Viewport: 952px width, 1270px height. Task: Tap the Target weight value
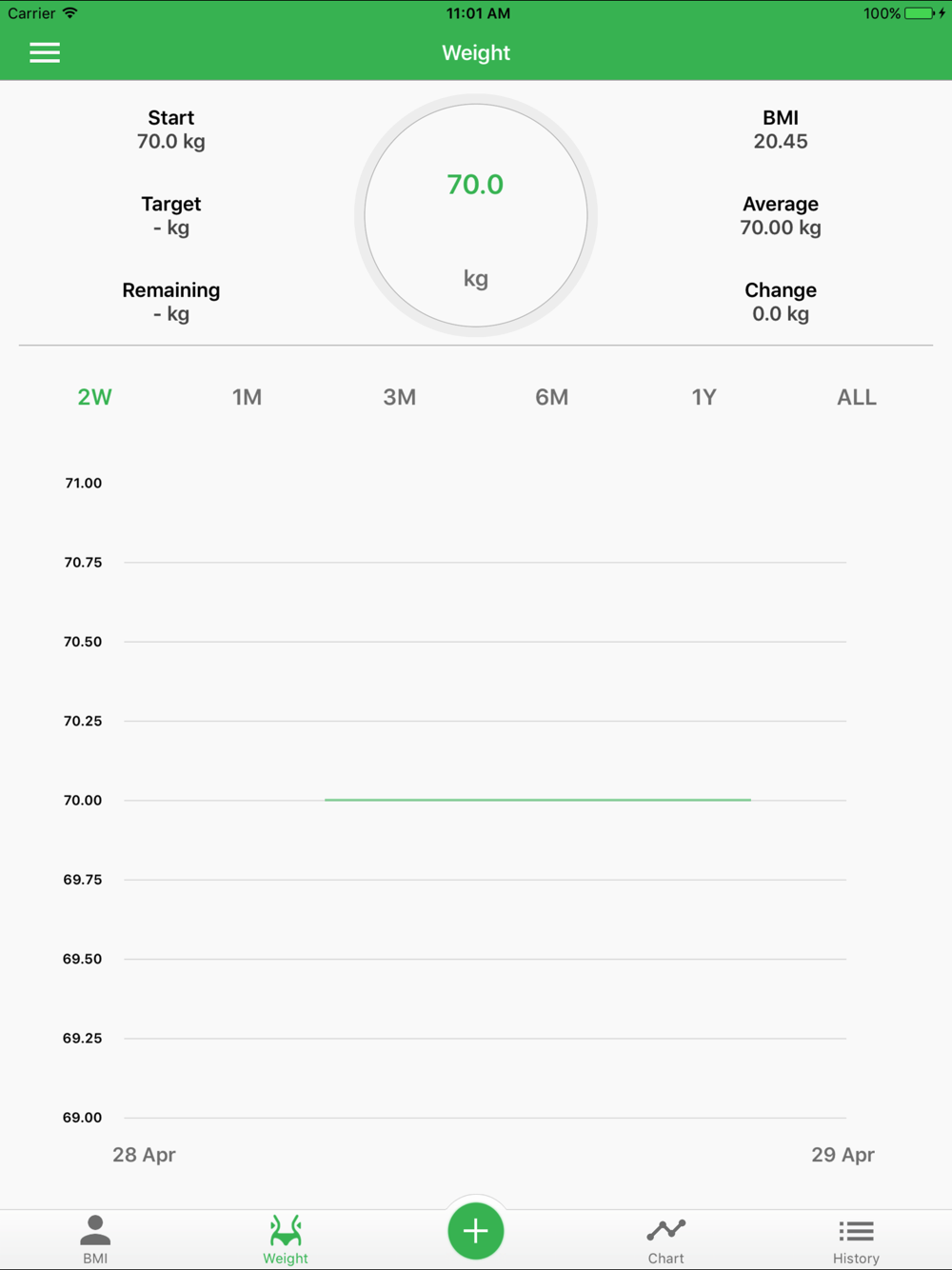click(171, 228)
